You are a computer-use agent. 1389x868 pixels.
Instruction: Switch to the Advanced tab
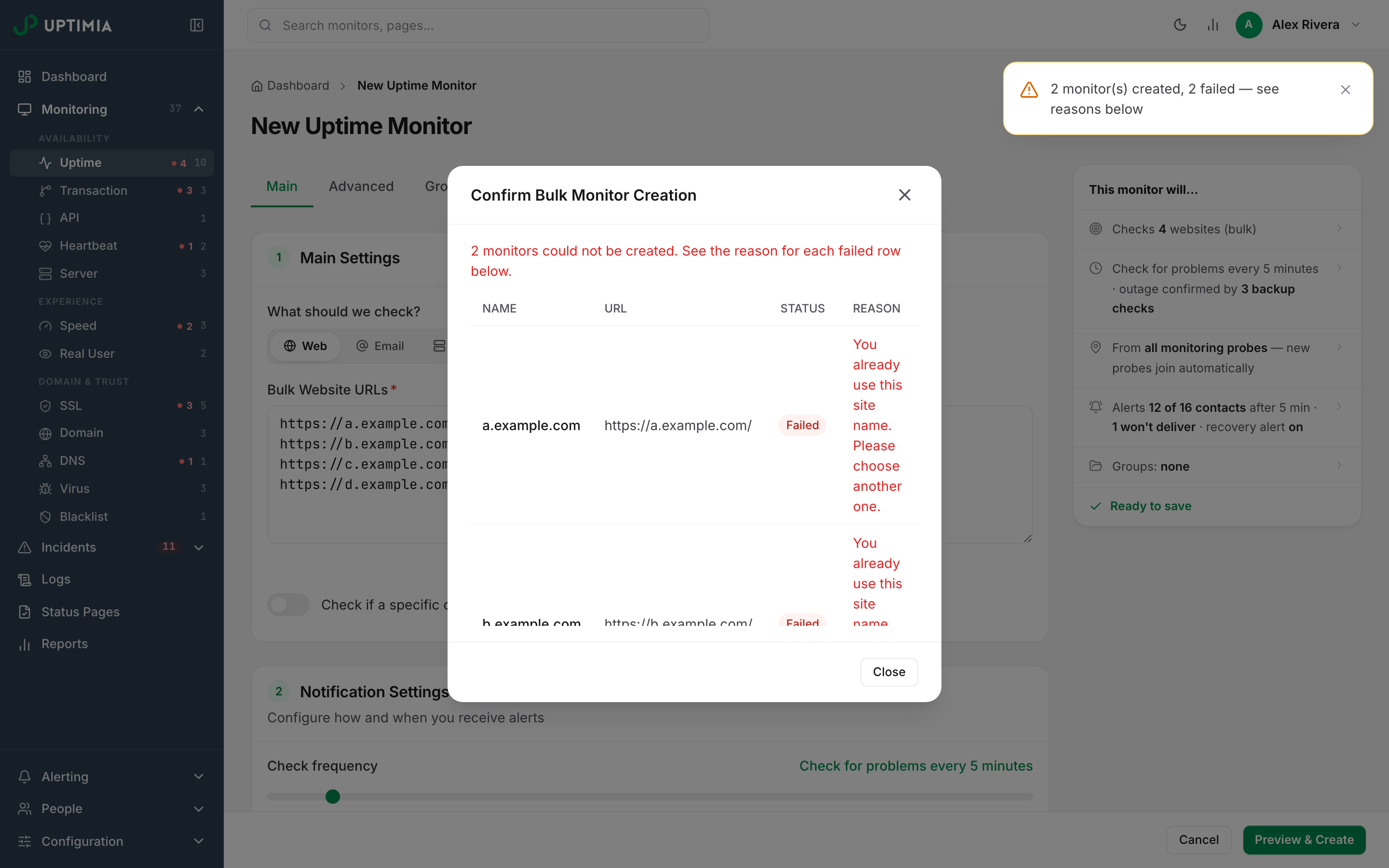(361, 187)
